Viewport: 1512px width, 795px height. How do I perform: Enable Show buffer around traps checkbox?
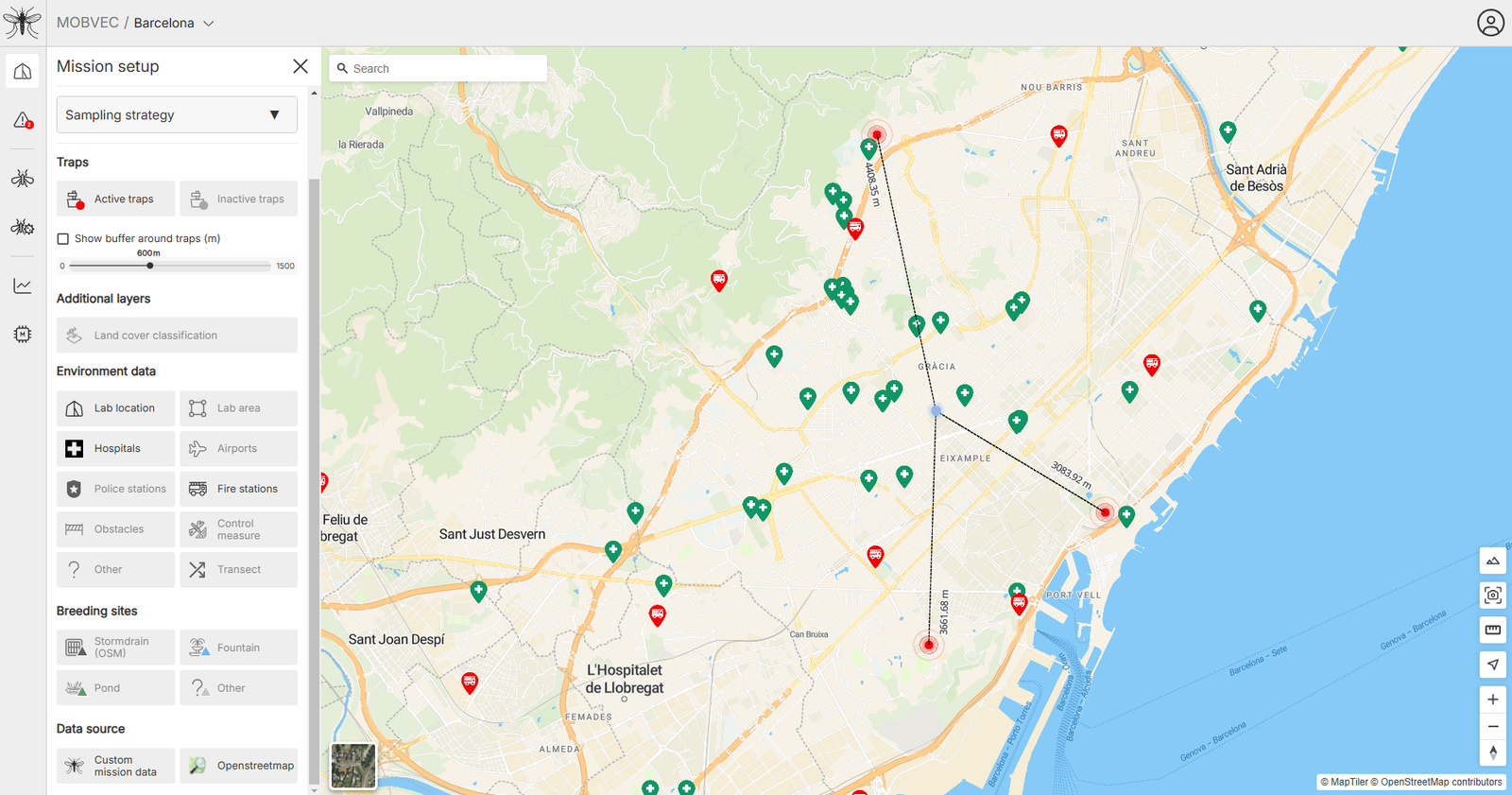click(63, 238)
